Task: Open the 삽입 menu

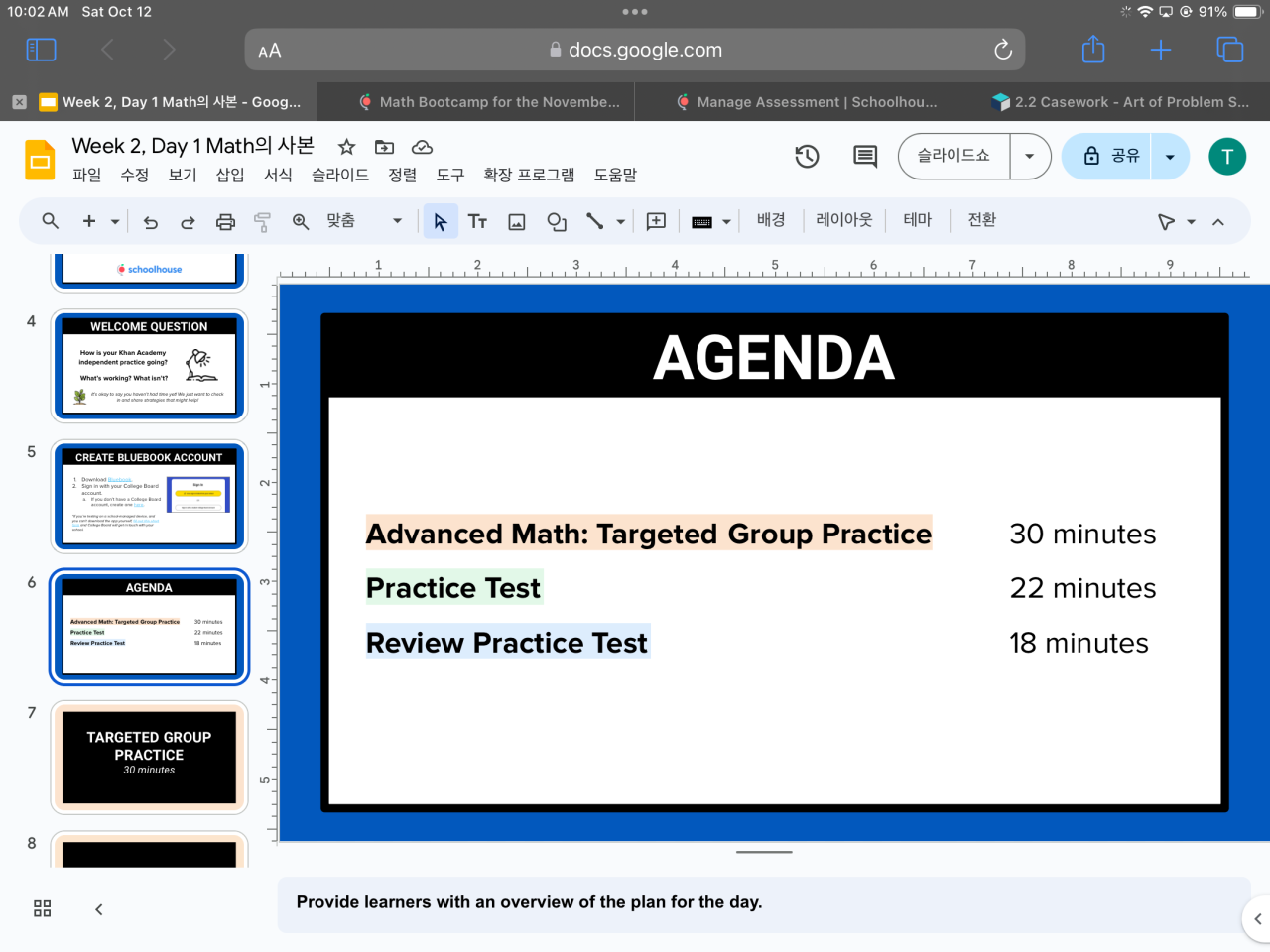Action: click(230, 175)
